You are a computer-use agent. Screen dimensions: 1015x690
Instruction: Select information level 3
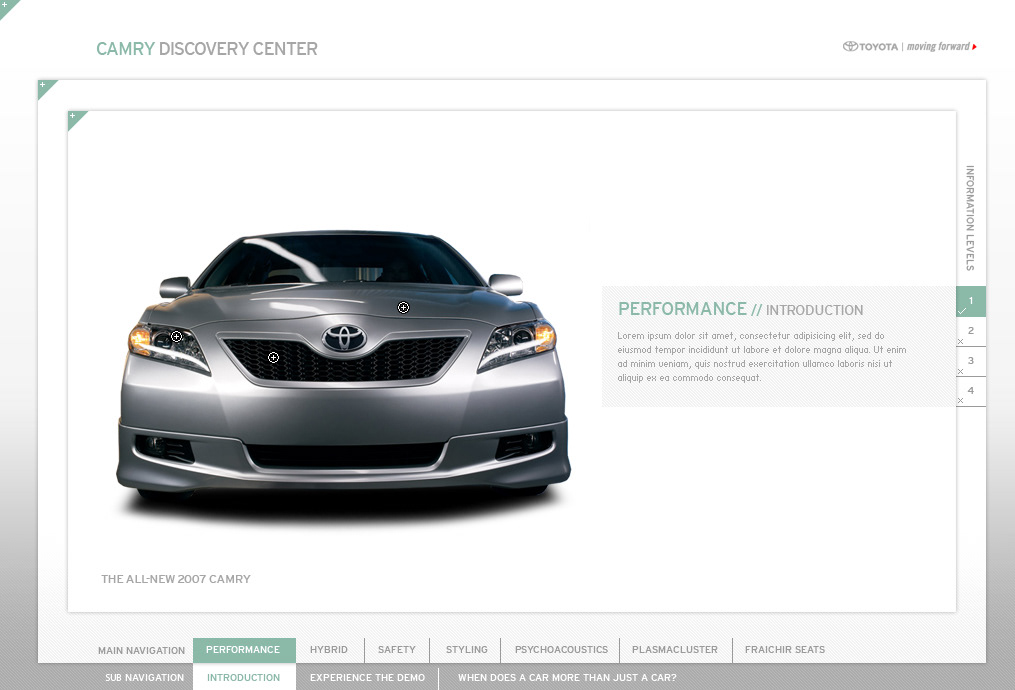point(971,361)
